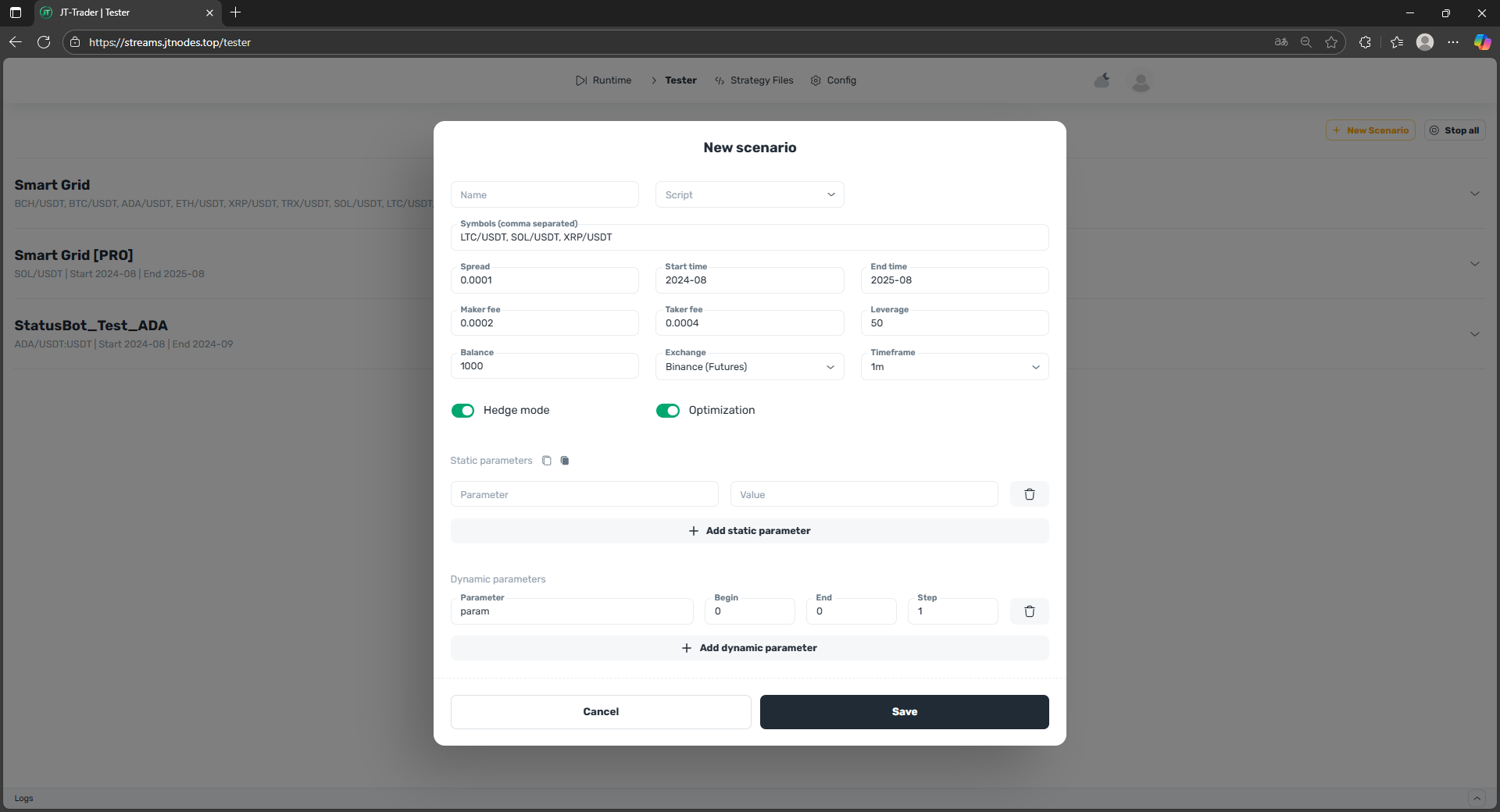
Task: Delete the static parameter row
Action: pos(1029,494)
